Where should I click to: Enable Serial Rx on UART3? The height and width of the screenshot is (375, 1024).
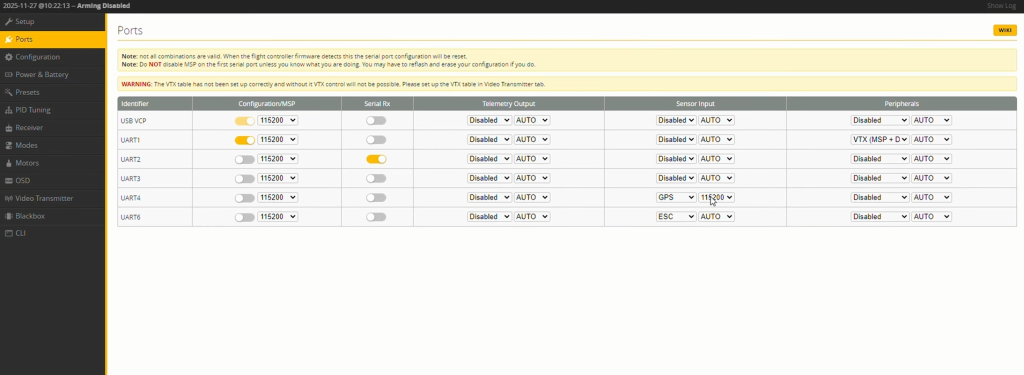[376, 178]
